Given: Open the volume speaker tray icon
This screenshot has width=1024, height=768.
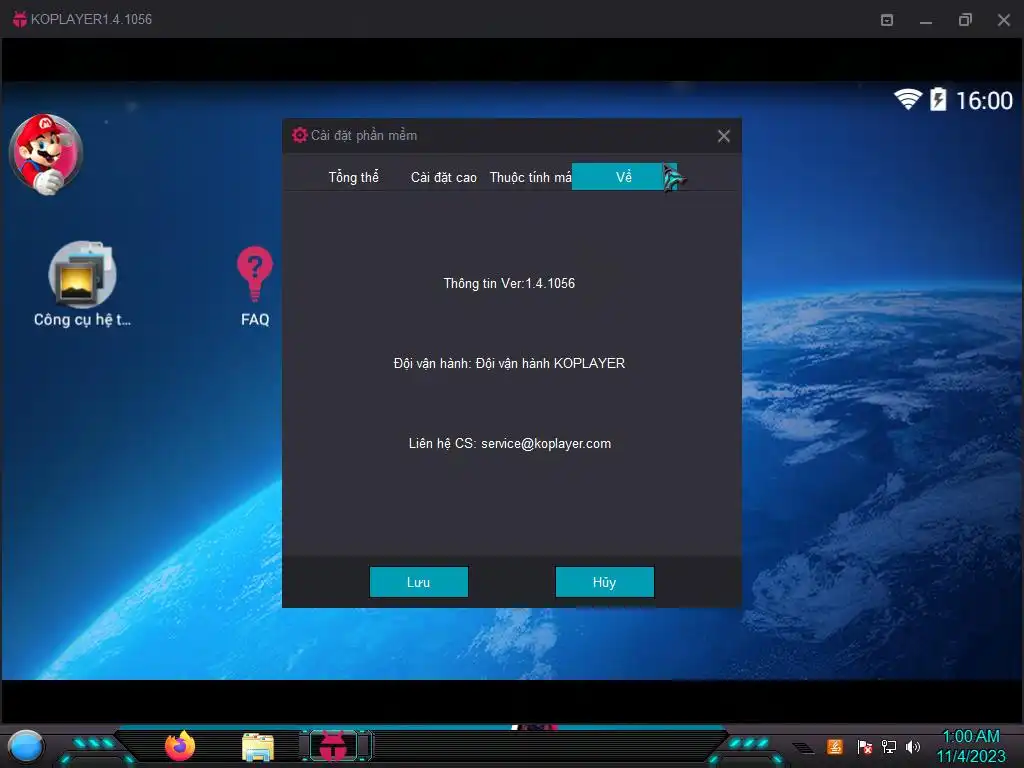Looking at the screenshot, I should point(913,746).
